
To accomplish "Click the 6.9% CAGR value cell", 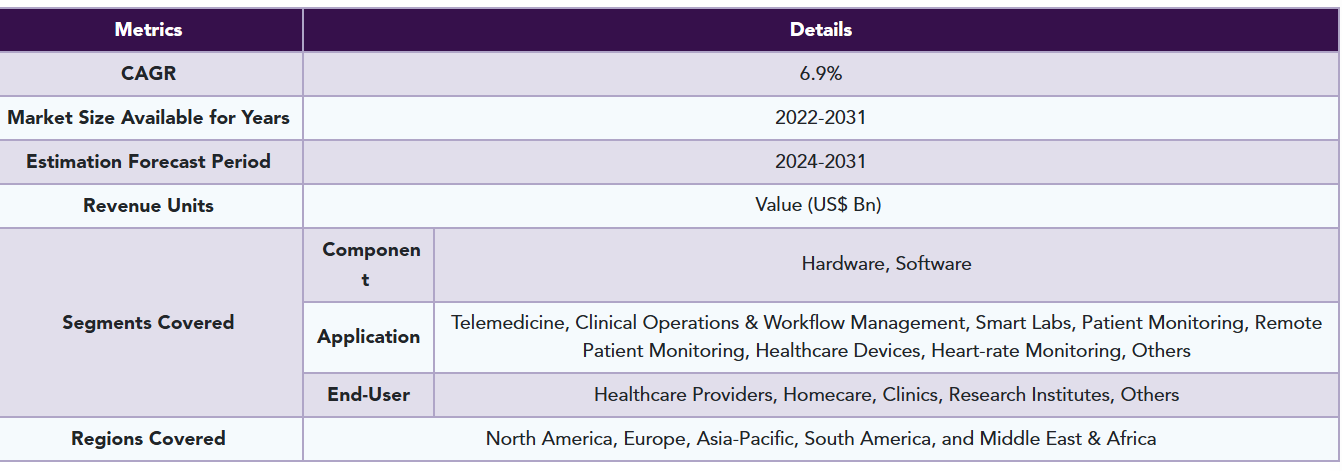I will (x=820, y=74).
